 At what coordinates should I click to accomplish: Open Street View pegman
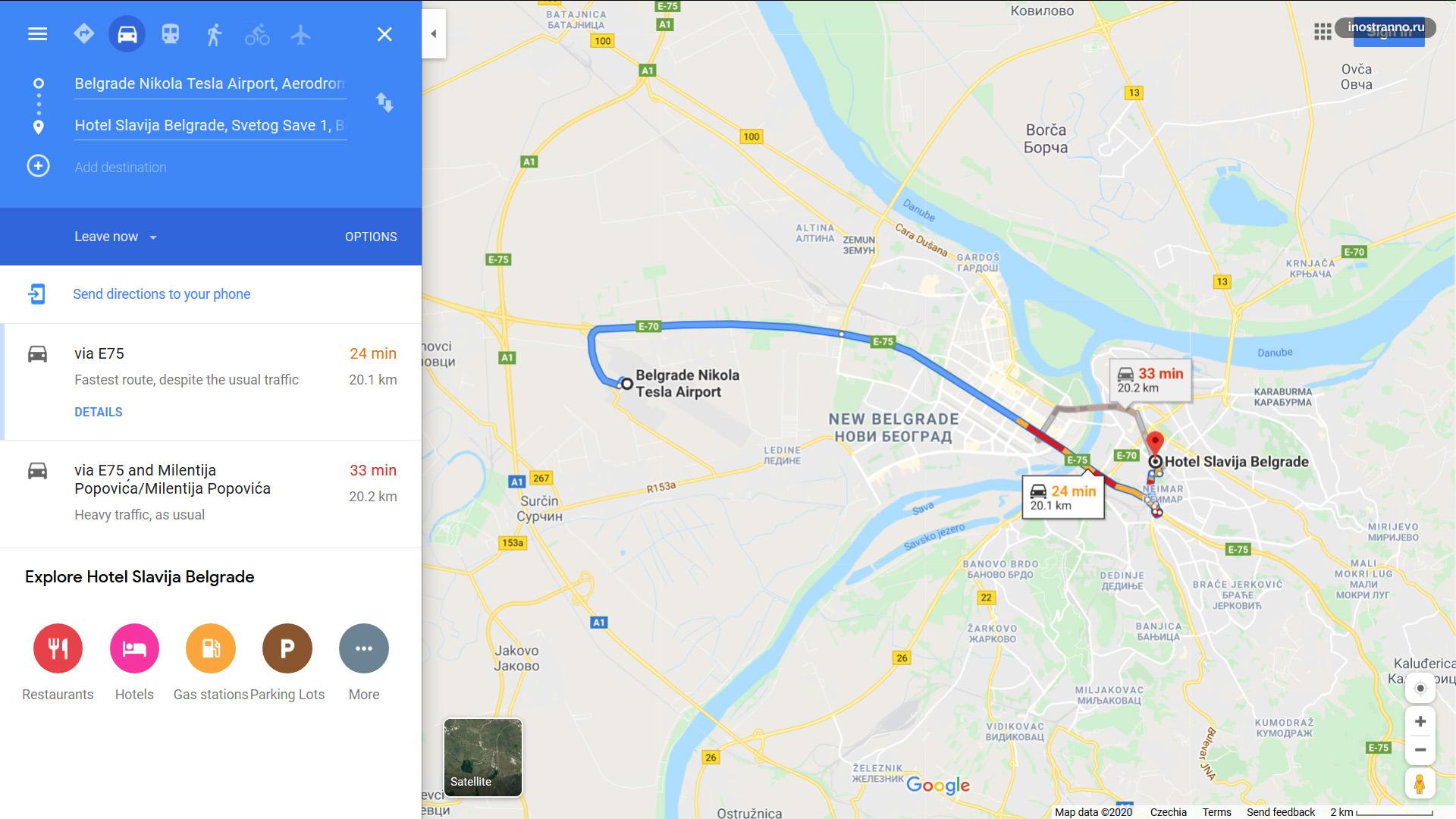[1420, 783]
